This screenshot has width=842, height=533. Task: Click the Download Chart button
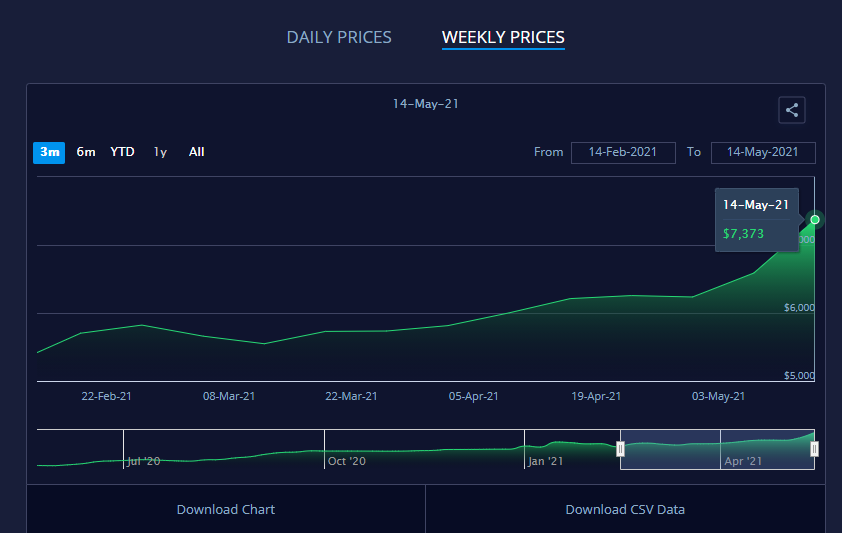coord(226,509)
